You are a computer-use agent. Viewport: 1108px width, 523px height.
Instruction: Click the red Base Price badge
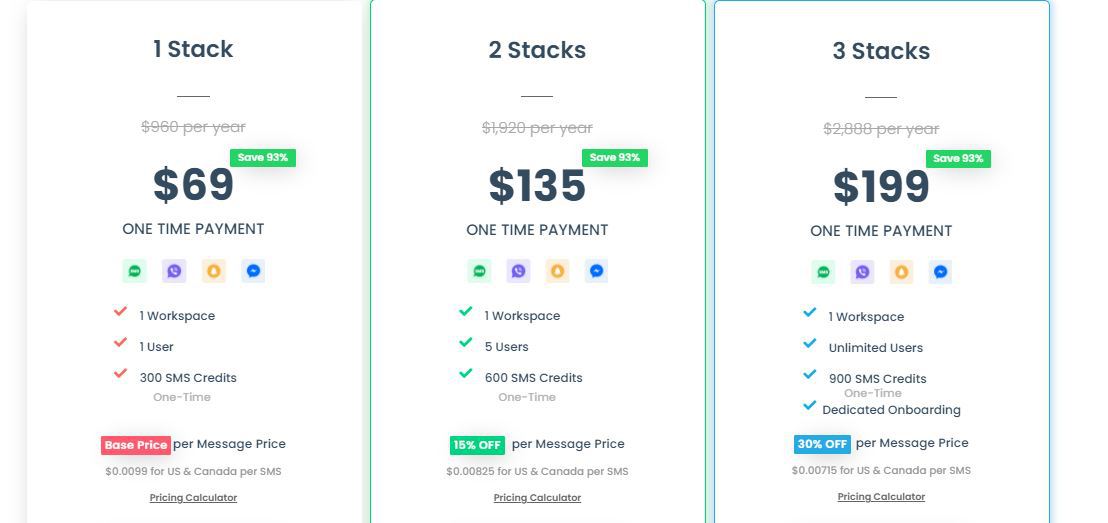tap(135, 445)
